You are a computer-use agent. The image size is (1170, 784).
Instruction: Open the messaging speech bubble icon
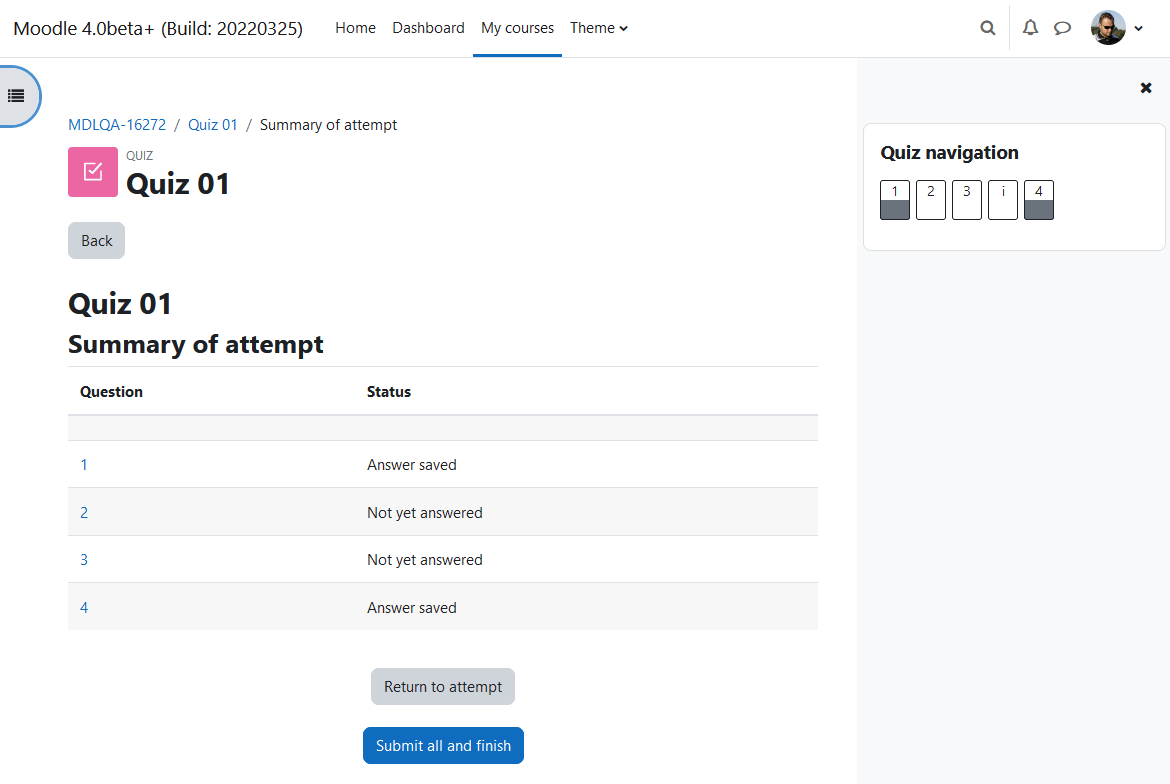coord(1062,28)
